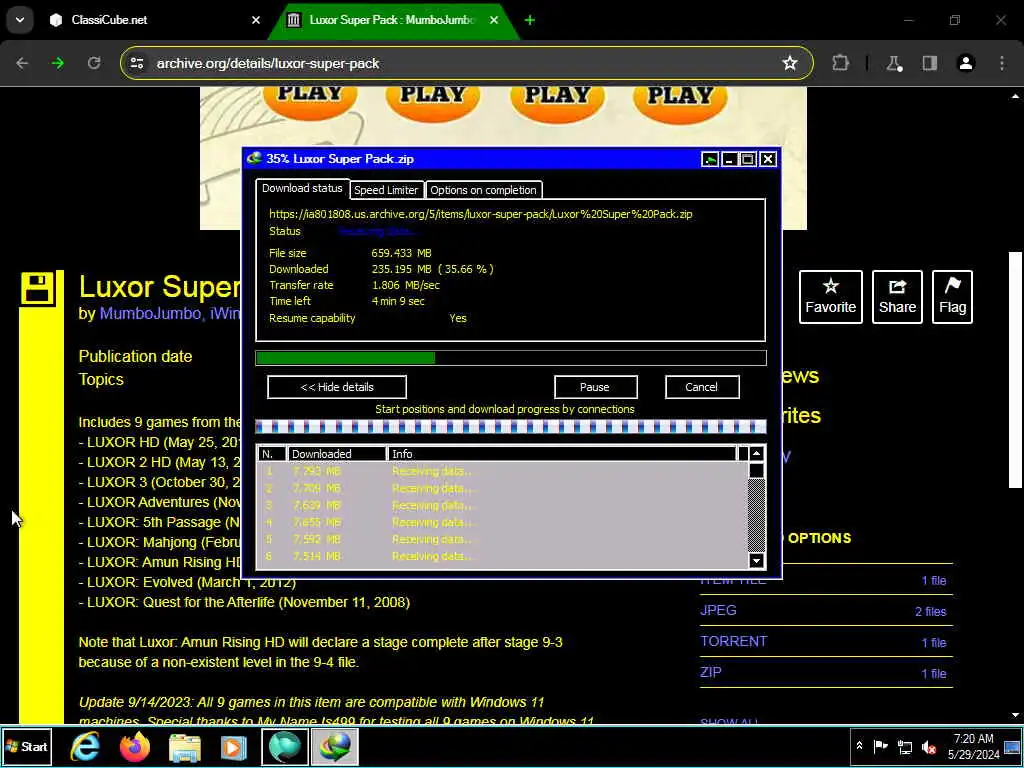
Task: Switch to the Internet Download Manager taskbar icon
Action: [x=334, y=746]
